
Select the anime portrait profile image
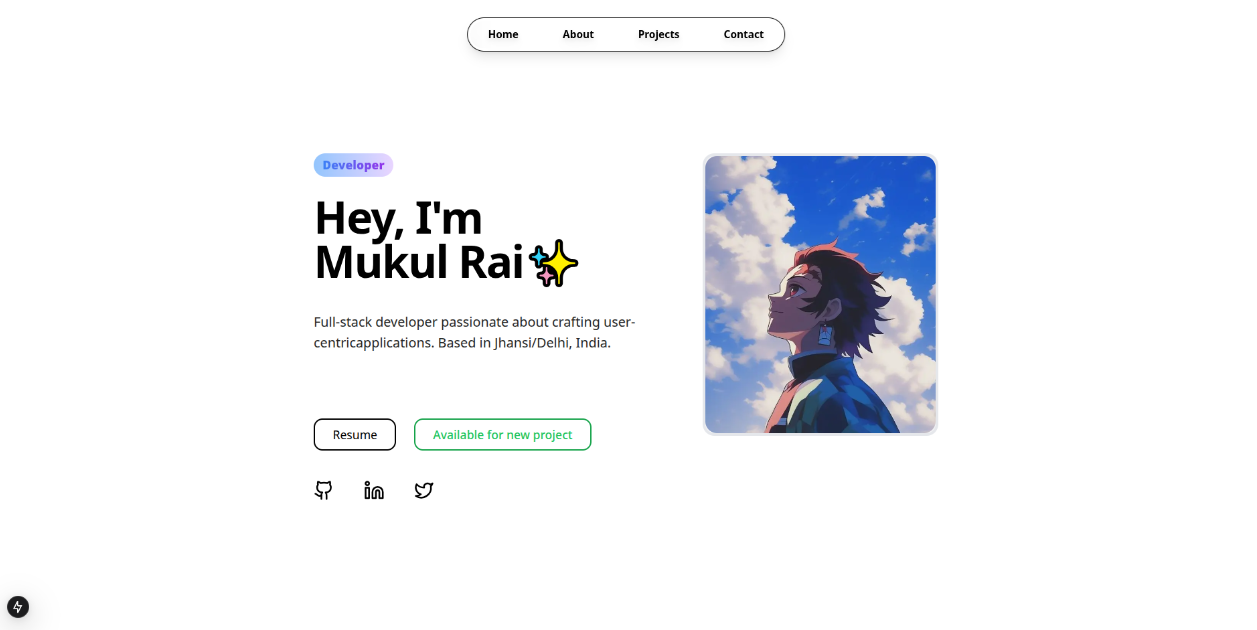click(x=820, y=294)
